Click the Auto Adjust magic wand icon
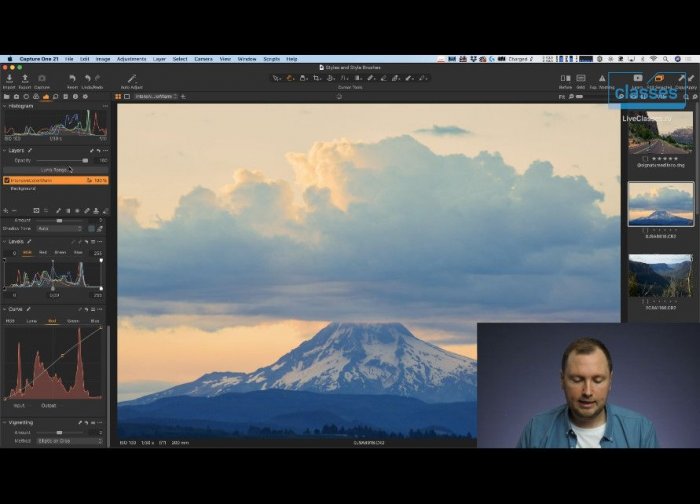 click(131, 78)
